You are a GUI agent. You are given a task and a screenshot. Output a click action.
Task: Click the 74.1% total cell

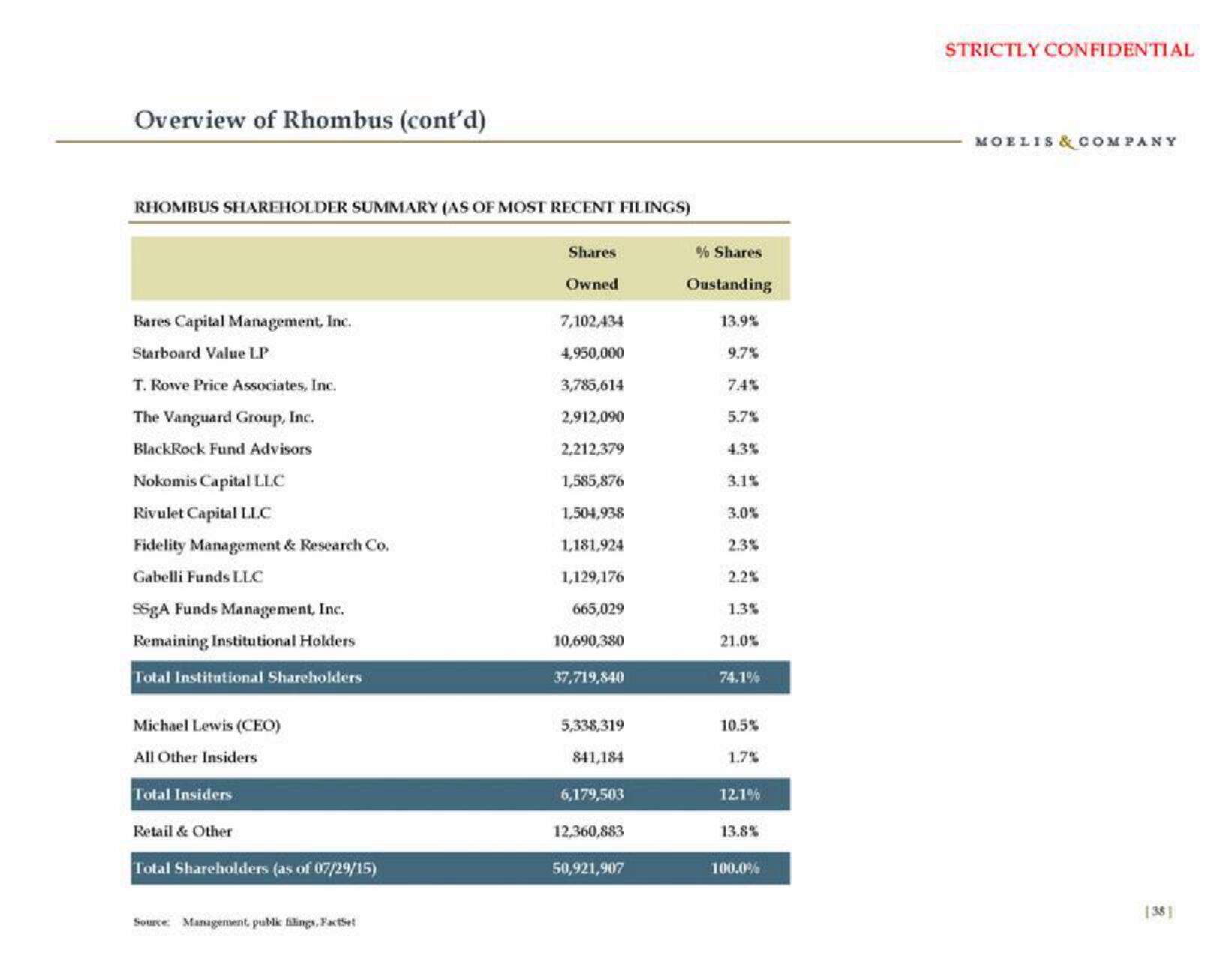[740, 677]
